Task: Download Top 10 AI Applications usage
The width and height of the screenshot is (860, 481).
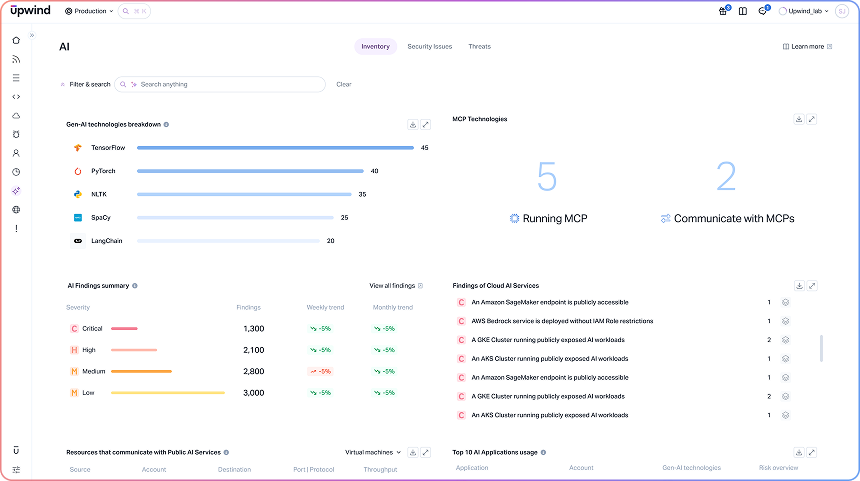Action: (x=799, y=452)
